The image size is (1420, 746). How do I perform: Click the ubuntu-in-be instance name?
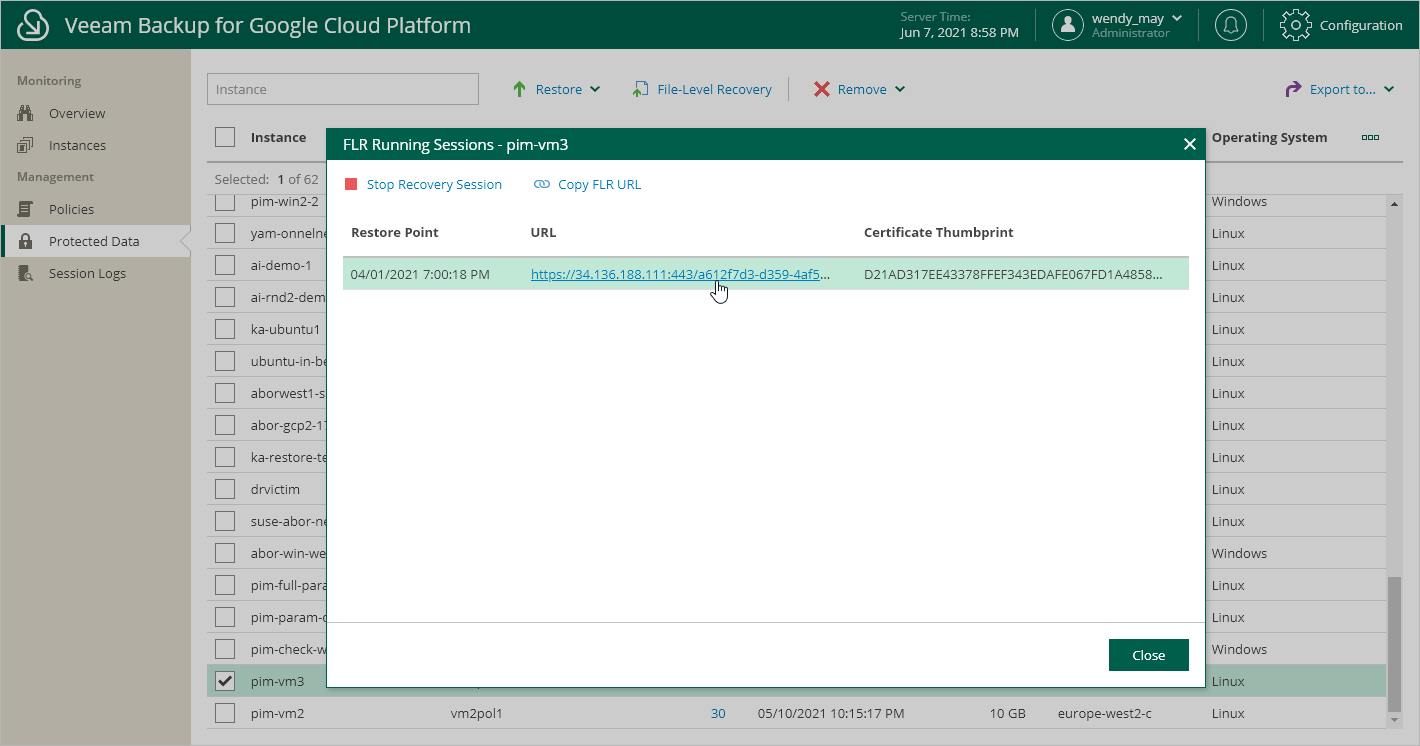[289, 361]
